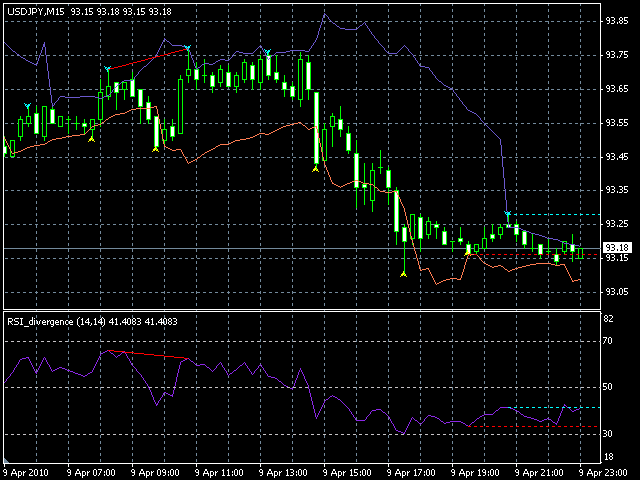Click the 9 Apr 2010 date label
Screen dimensions: 640x480
[26, 473]
